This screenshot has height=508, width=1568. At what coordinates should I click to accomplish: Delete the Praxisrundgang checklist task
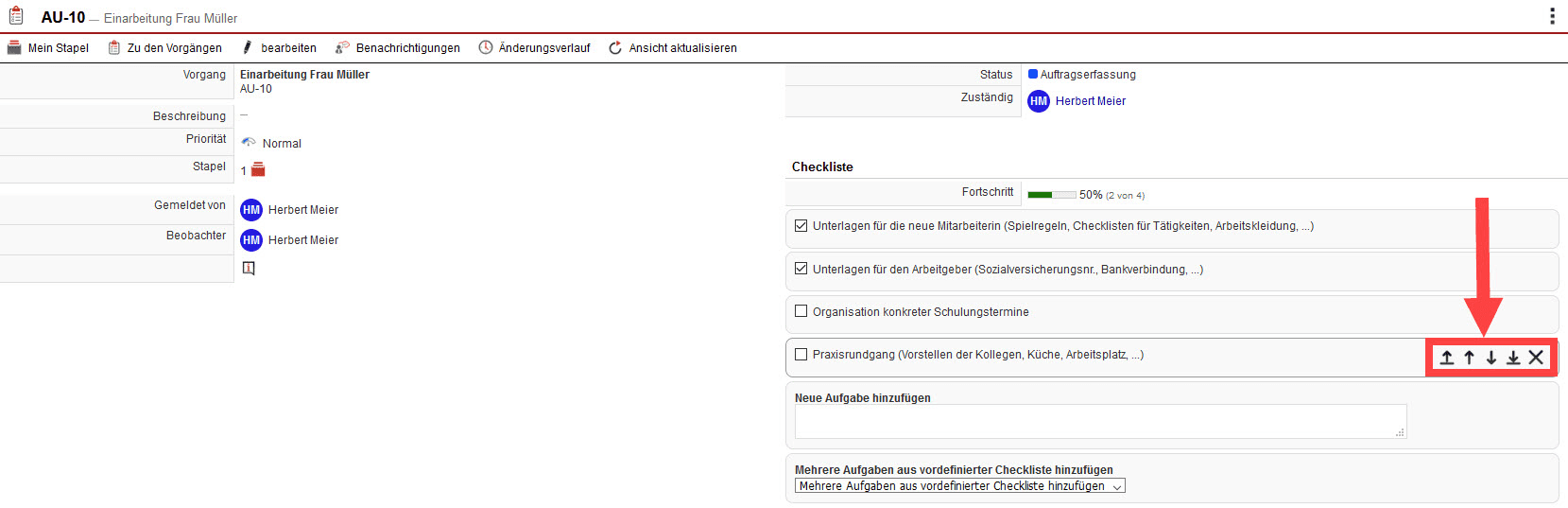(x=1536, y=358)
